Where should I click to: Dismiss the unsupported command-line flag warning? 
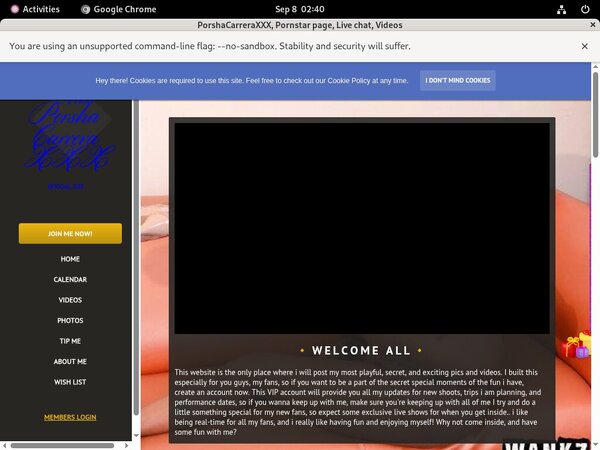585,46
